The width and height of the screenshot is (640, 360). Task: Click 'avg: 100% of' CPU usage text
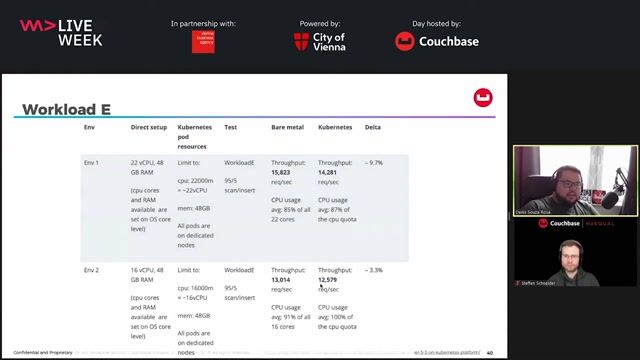[336, 317]
